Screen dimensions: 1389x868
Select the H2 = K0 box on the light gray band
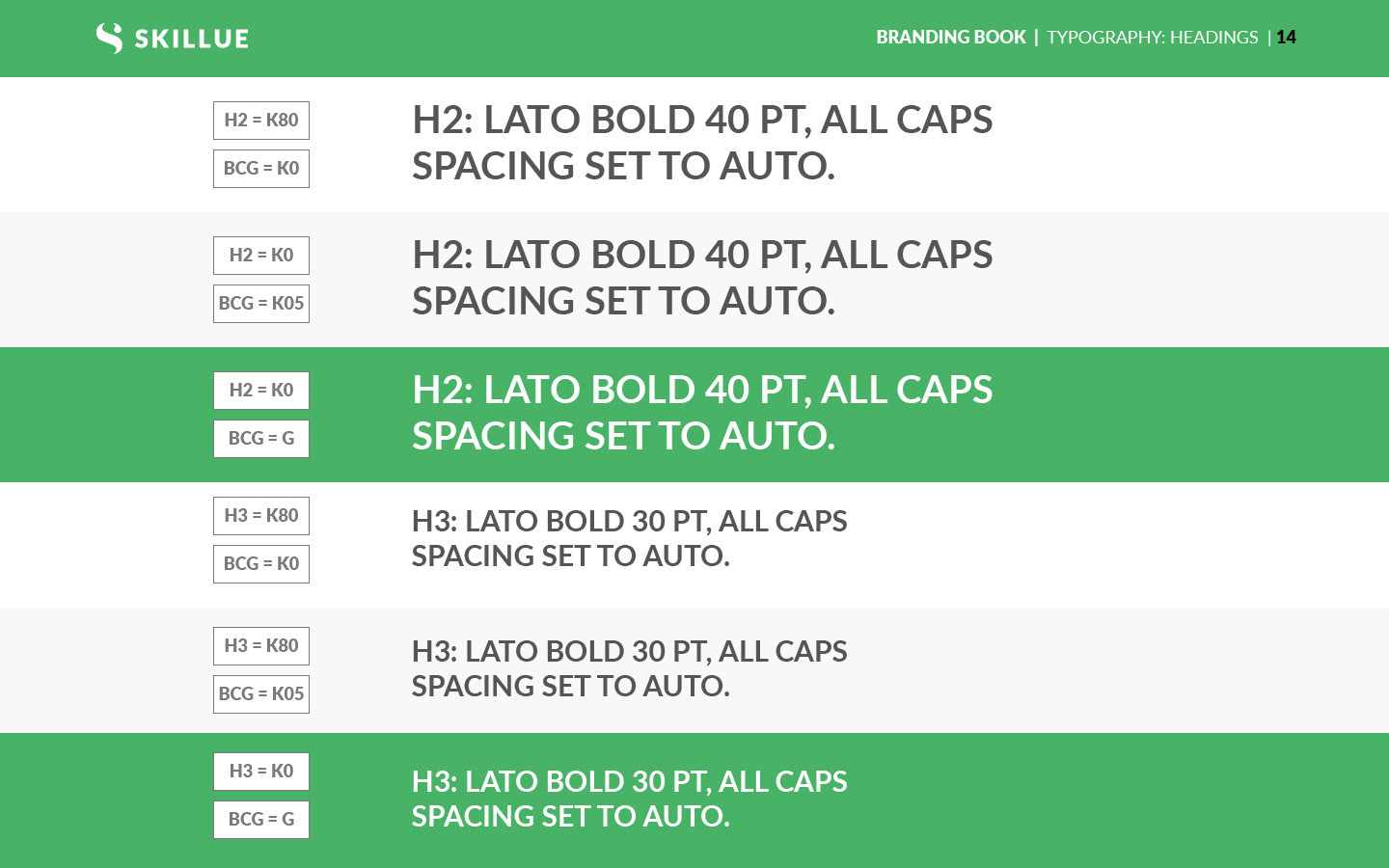(x=261, y=256)
